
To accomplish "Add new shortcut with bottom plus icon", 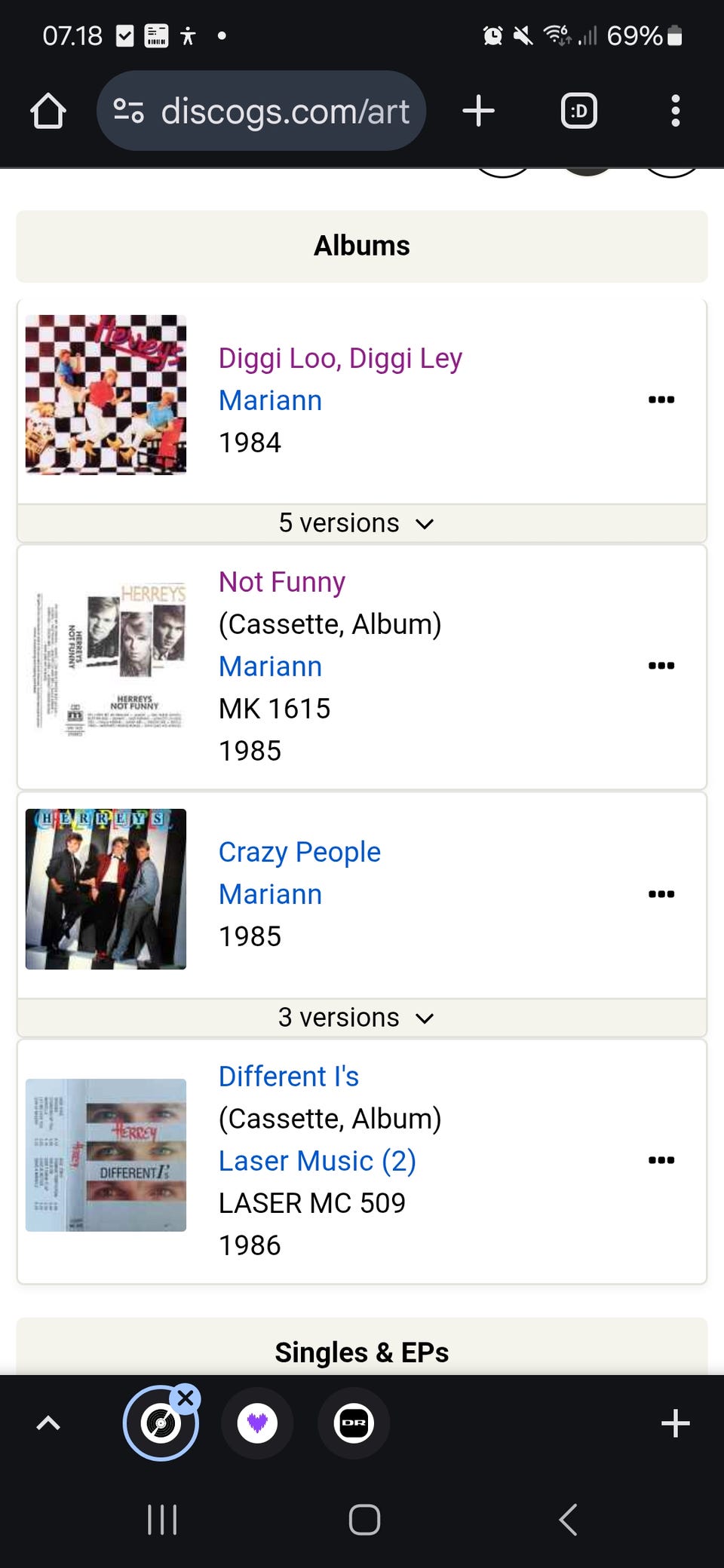I will coord(675,1423).
